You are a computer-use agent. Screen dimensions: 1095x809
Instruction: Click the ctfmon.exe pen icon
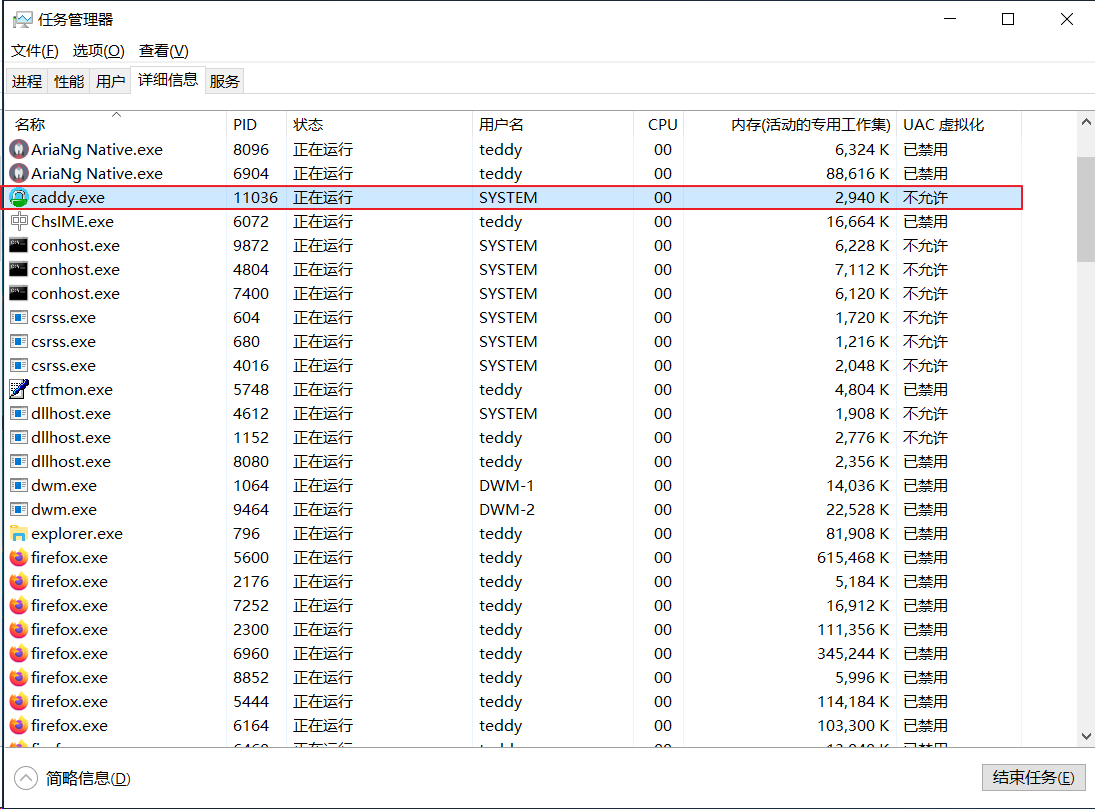click(19, 389)
